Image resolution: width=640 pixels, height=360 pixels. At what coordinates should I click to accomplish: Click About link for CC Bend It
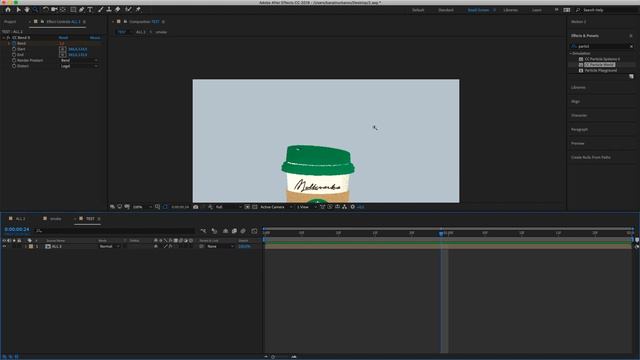point(95,38)
